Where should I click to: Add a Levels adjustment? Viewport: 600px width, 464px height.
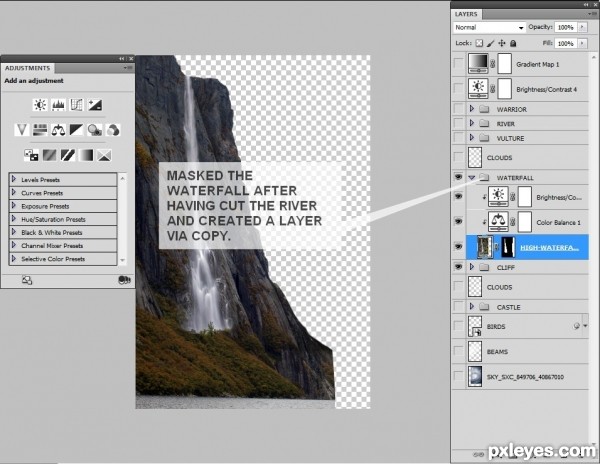(x=58, y=105)
